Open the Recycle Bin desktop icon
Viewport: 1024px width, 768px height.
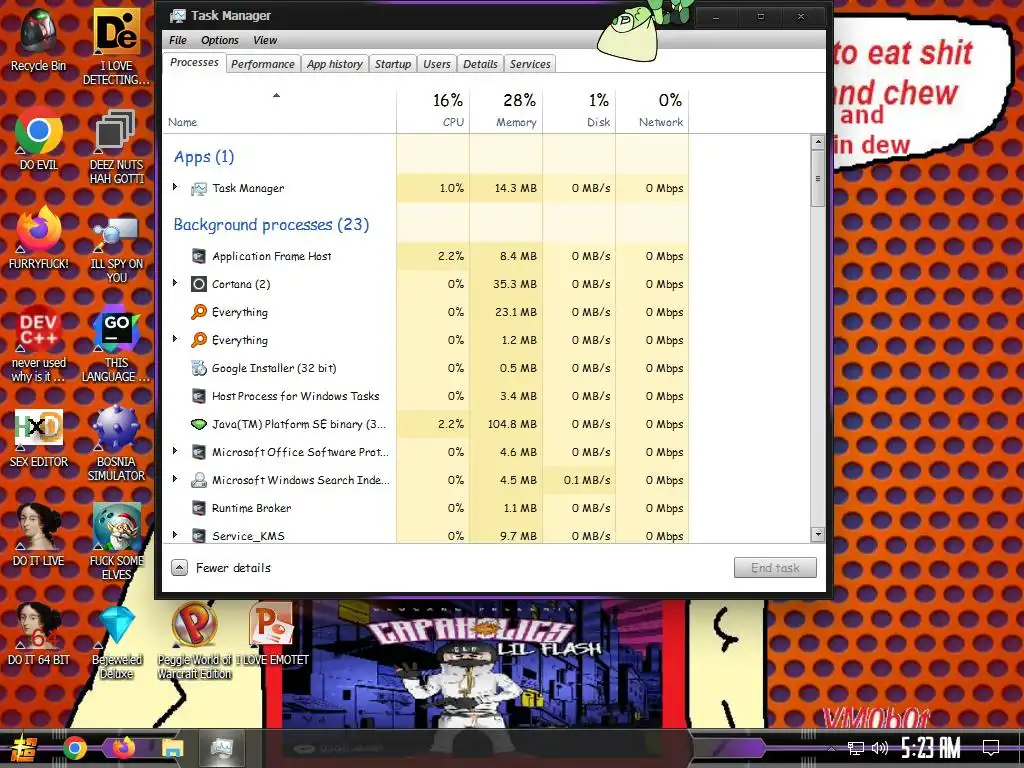point(39,40)
